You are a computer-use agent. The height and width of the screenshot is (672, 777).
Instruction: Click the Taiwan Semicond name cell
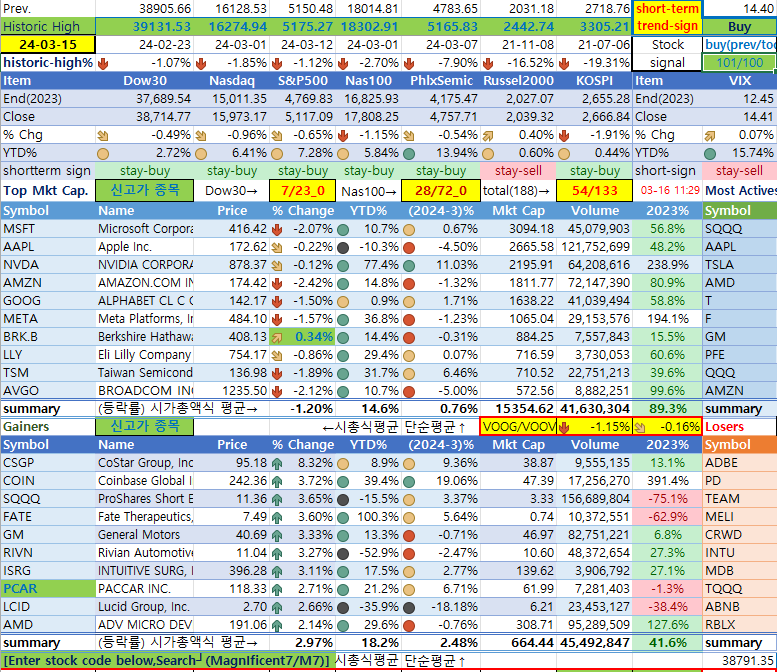tap(145, 373)
